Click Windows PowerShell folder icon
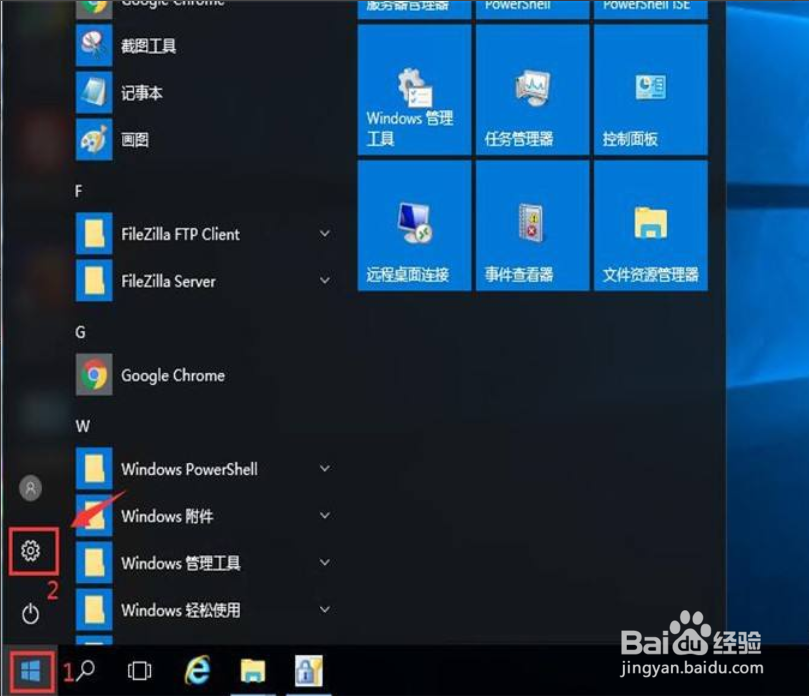Image resolution: width=809 pixels, height=696 pixels. coord(94,468)
